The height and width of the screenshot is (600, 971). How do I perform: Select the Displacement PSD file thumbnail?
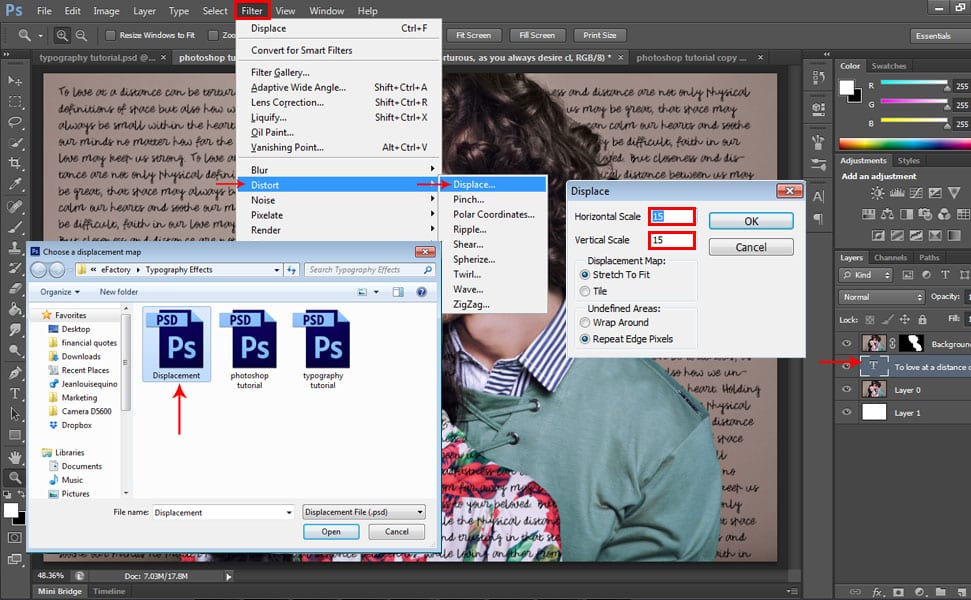tap(176, 344)
